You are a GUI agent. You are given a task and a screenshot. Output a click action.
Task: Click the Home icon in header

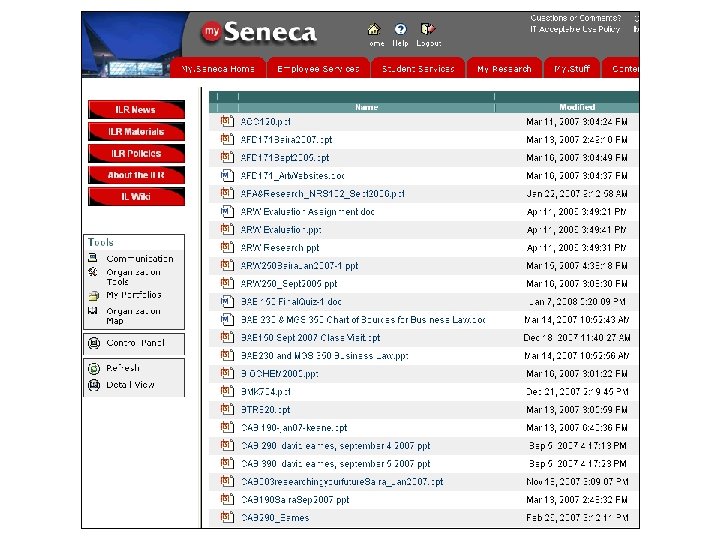click(x=374, y=29)
